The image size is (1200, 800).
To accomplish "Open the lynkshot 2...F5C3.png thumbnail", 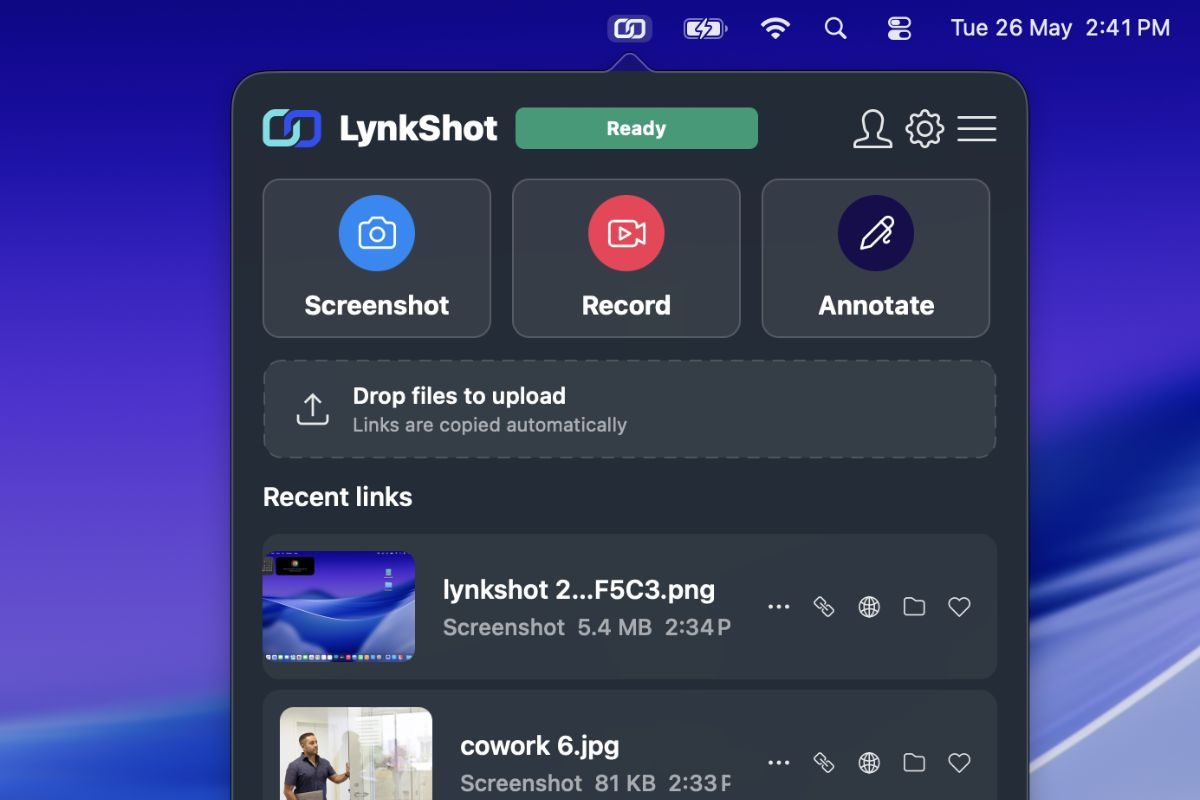I will coord(339,606).
